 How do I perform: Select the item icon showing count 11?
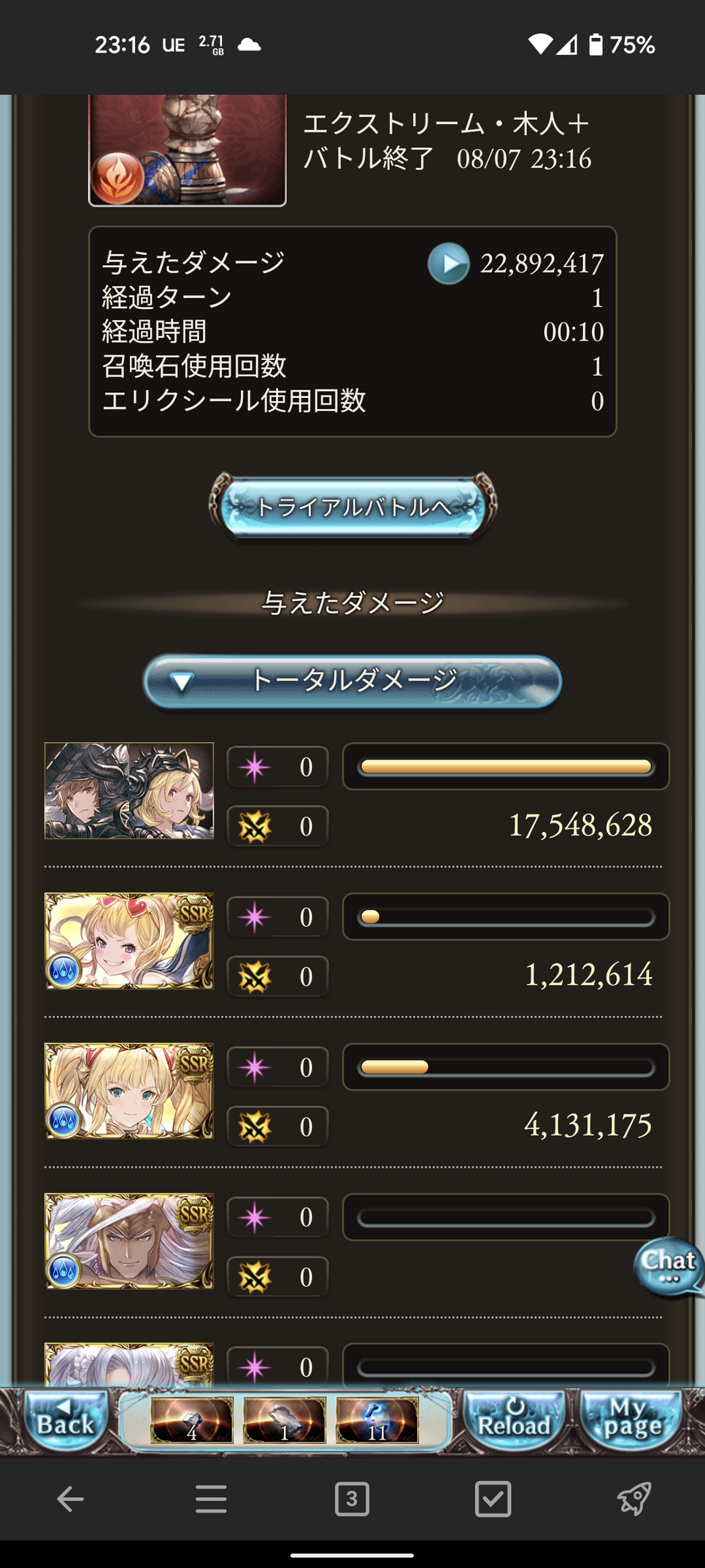click(x=377, y=1420)
